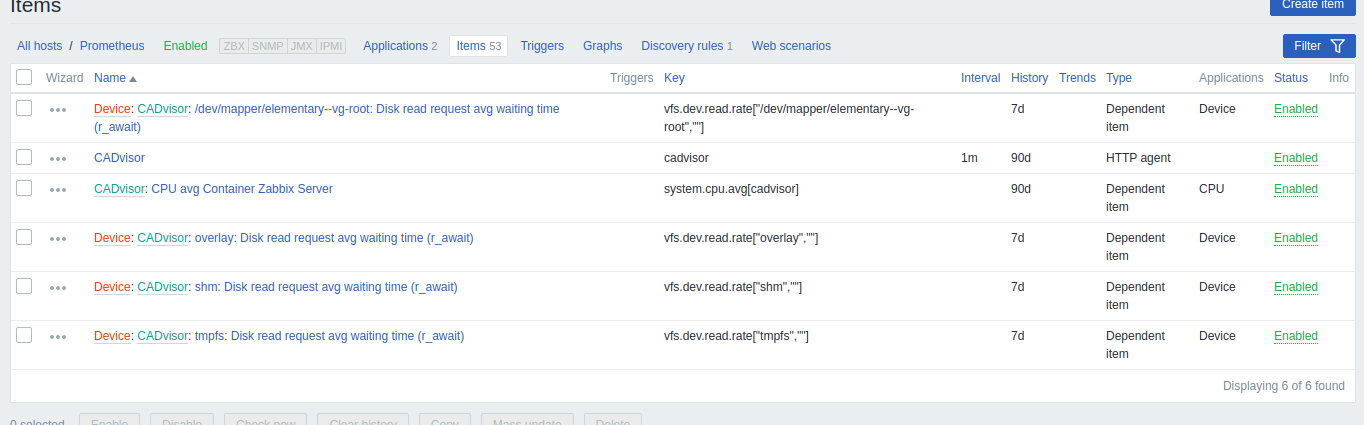Image resolution: width=1364 pixels, height=425 pixels.
Task: Switch to the Triggers tab
Action: point(542,46)
